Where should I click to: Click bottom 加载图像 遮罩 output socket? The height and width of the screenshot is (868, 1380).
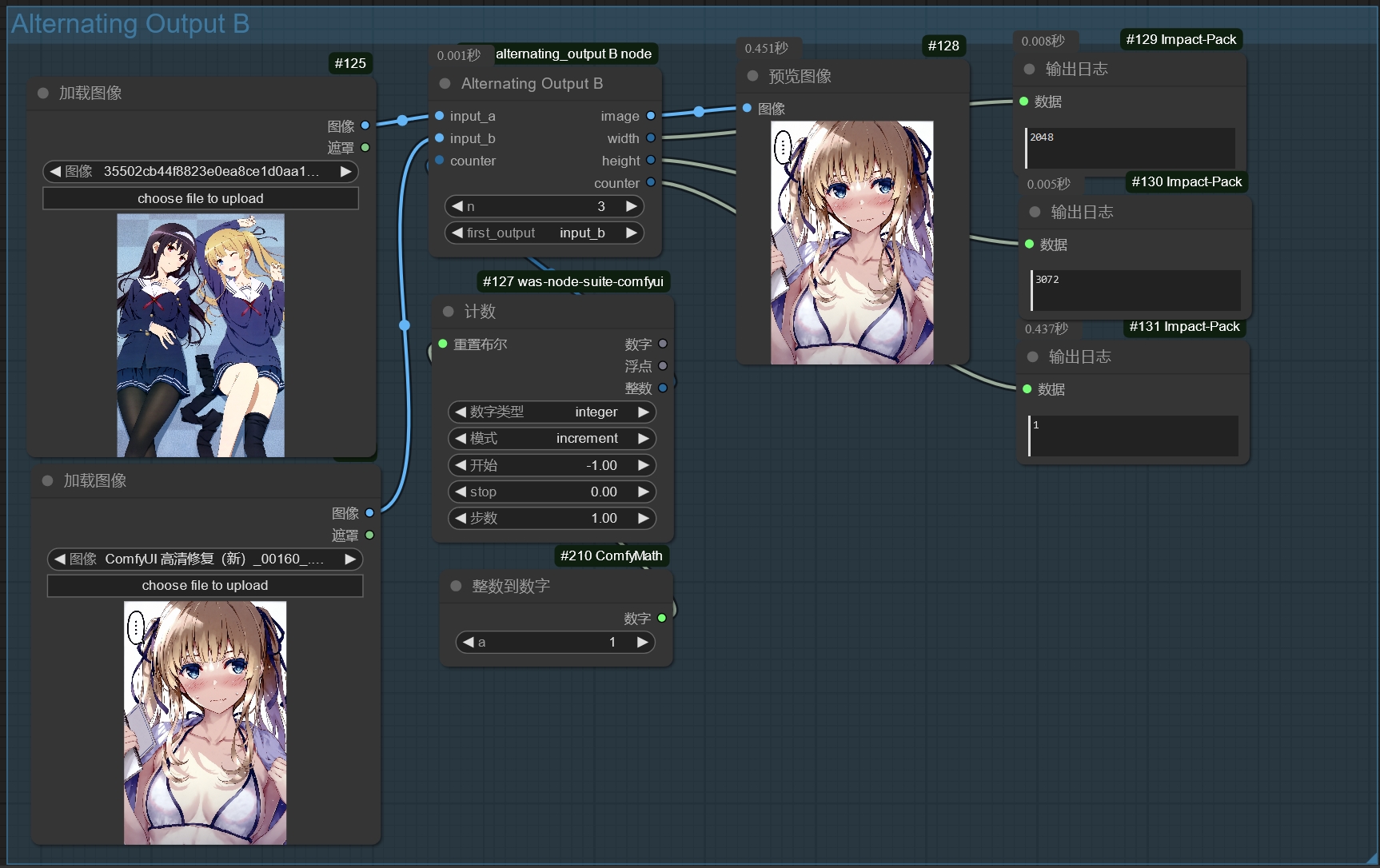pyautogui.click(x=369, y=536)
